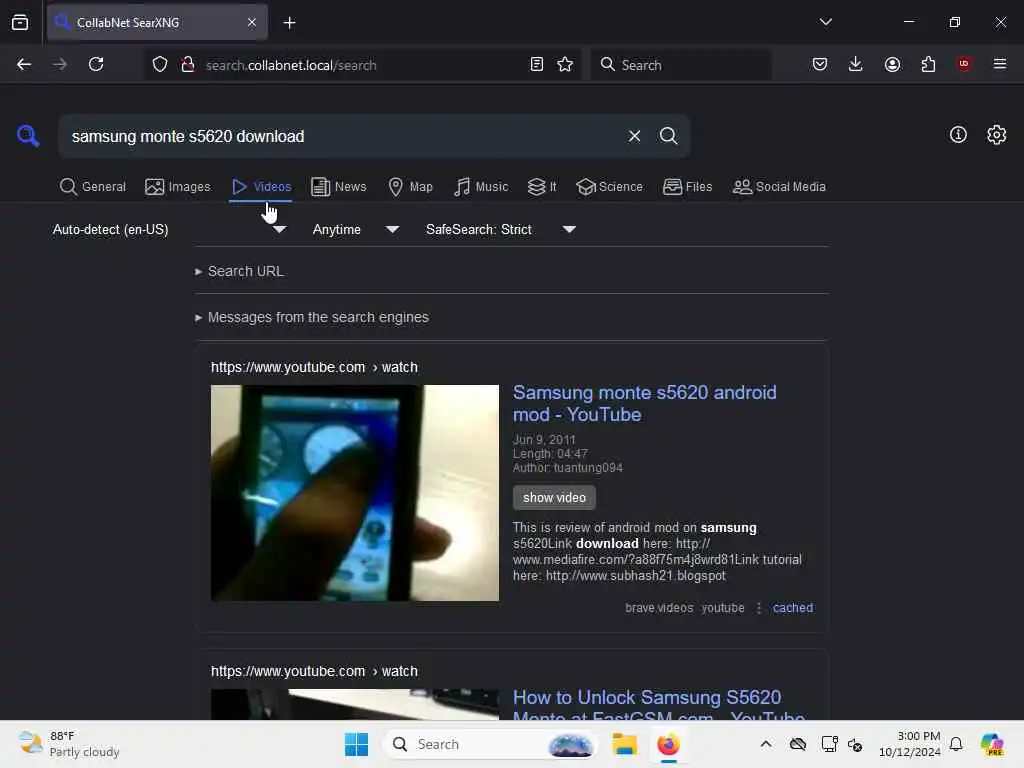The height and width of the screenshot is (768, 1024).
Task: Click the show video button
Action: [x=554, y=497]
